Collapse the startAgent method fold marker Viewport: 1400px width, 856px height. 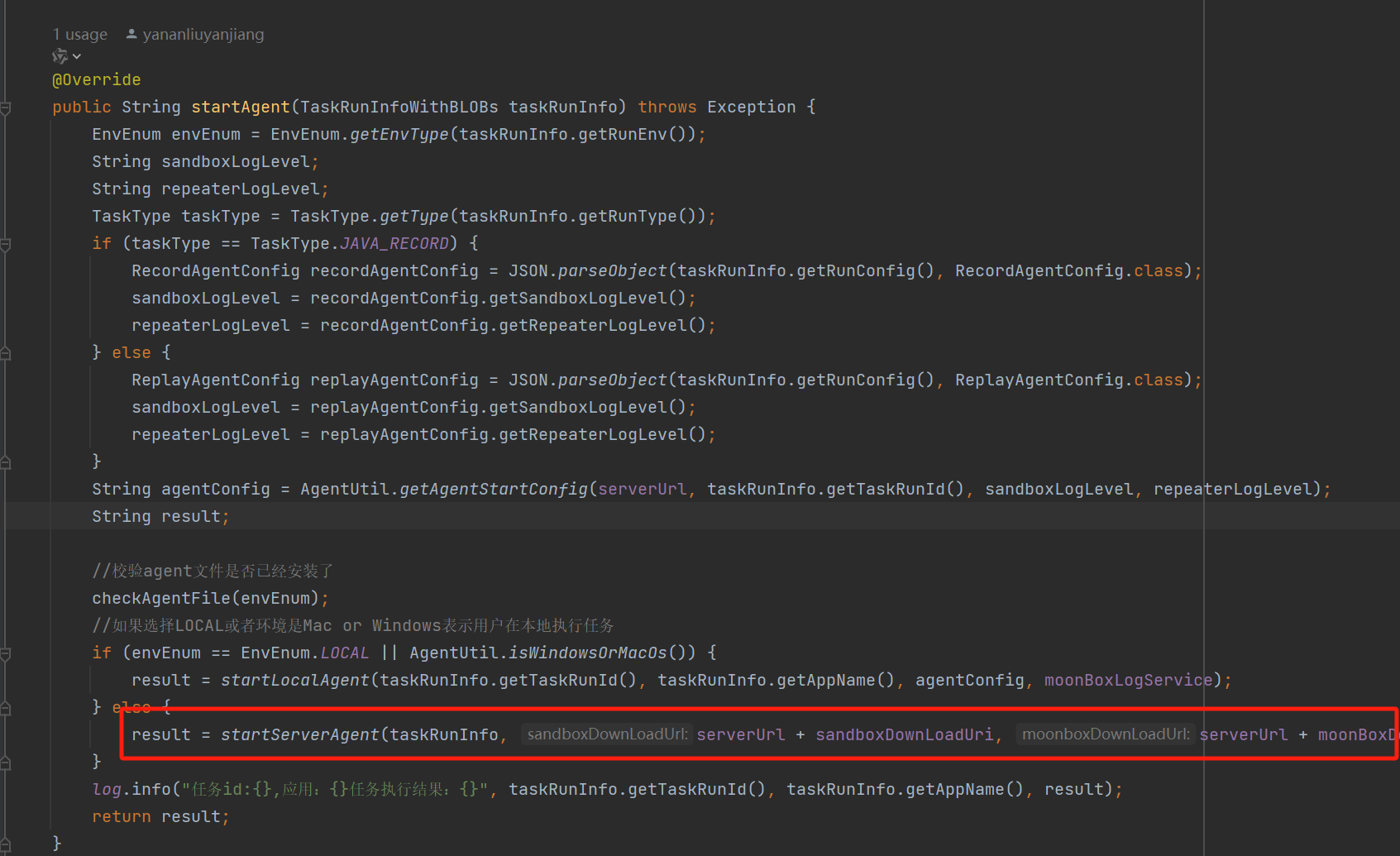tap(6, 108)
